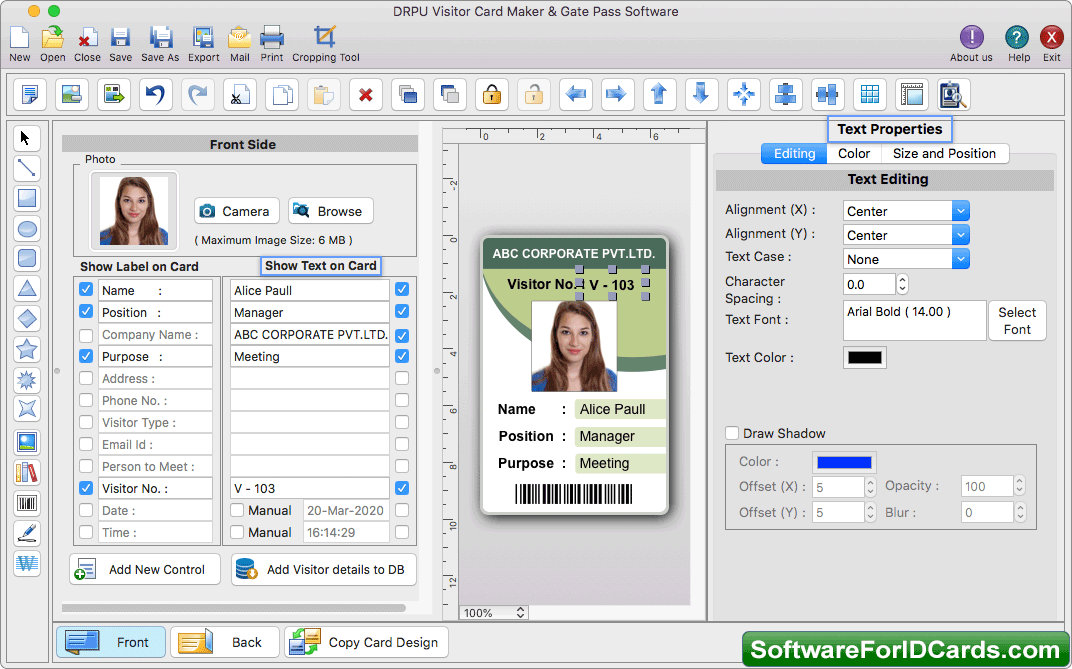The width and height of the screenshot is (1072, 669).
Task: Click the Add New Control button
Action: (145, 569)
